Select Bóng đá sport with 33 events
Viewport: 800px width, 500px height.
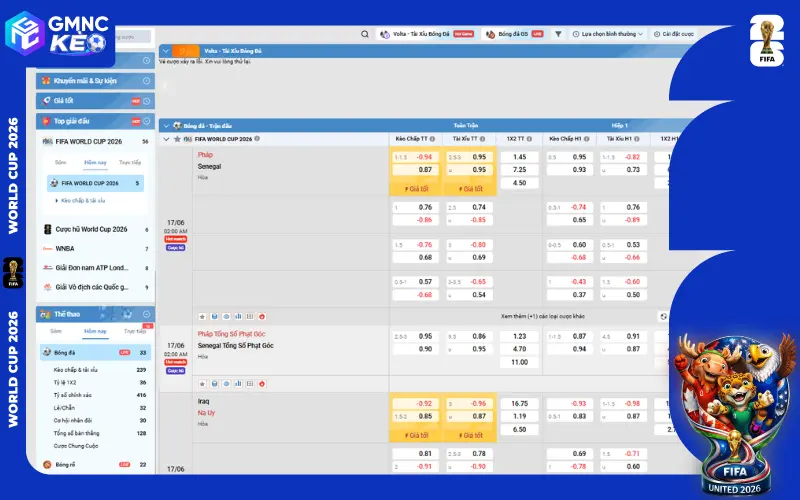click(x=95, y=353)
